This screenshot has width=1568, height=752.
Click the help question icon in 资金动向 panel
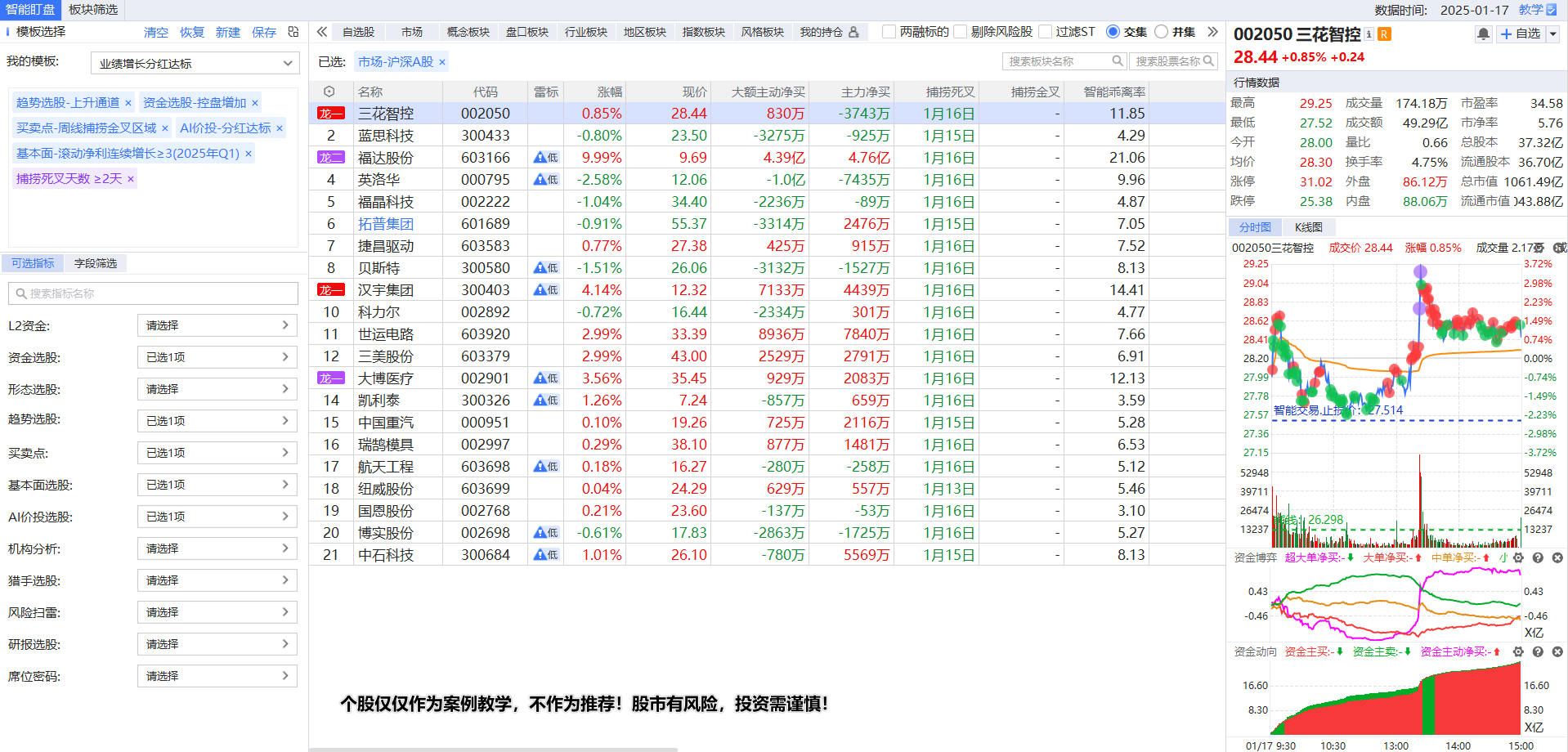pos(1538,651)
